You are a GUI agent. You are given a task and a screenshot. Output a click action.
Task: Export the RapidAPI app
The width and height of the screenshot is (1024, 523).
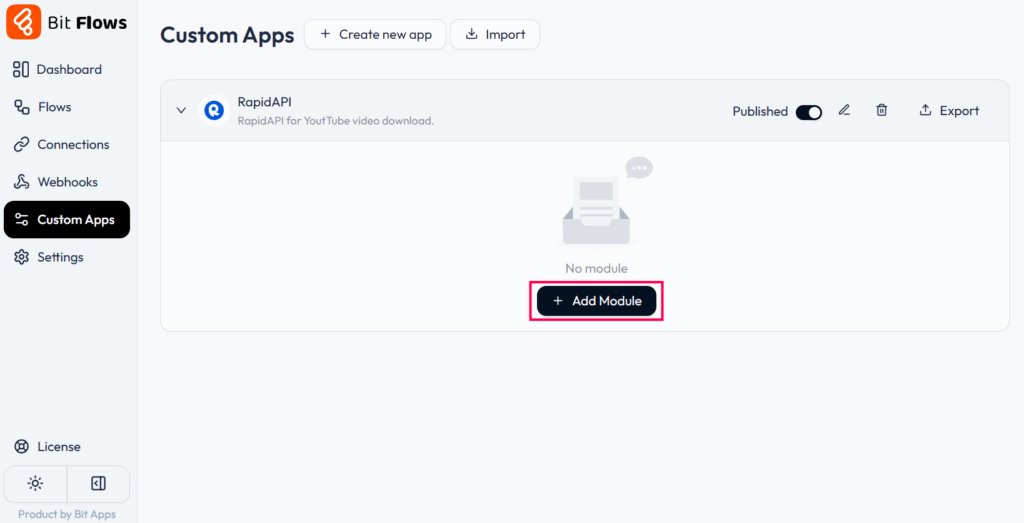(949, 111)
